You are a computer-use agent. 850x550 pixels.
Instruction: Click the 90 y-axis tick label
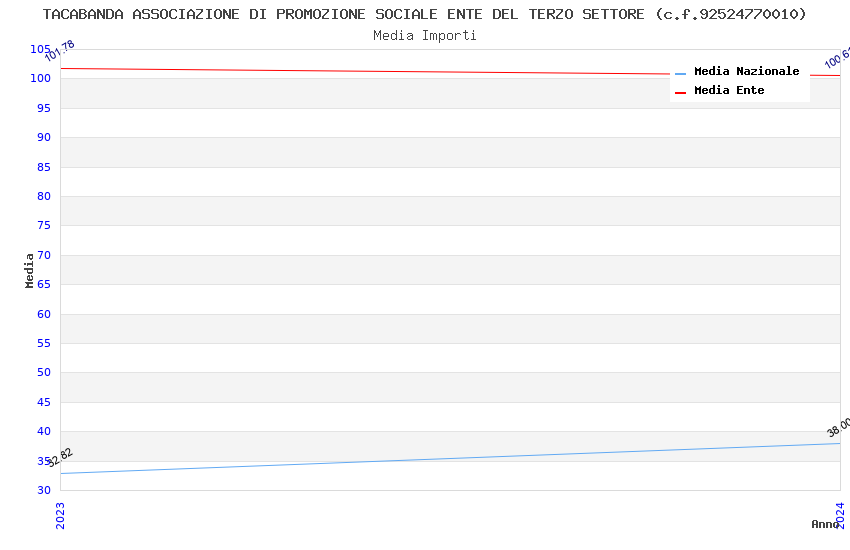pyautogui.click(x=43, y=138)
